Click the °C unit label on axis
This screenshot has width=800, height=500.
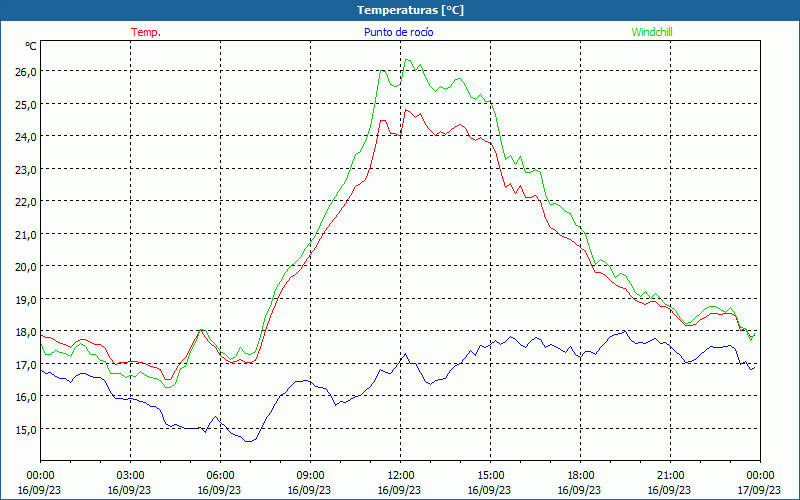tap(31, 46)
